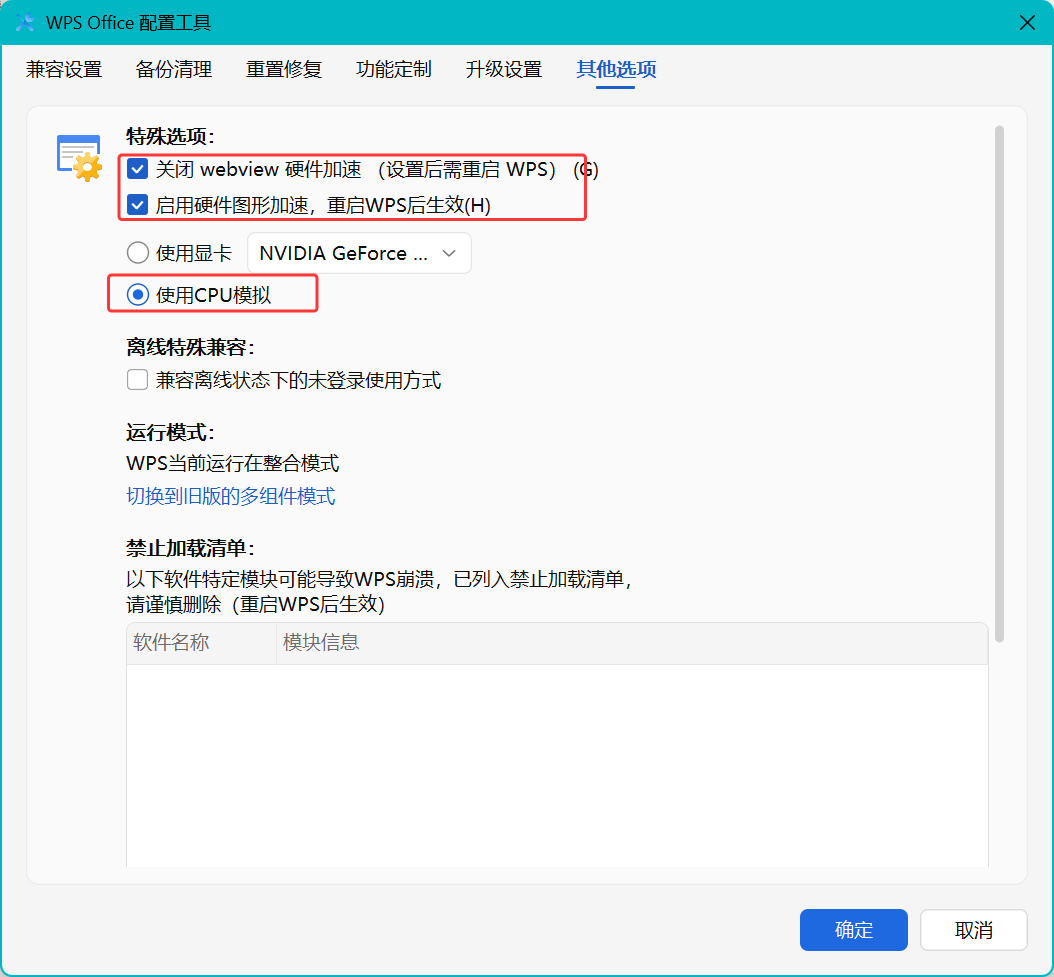Click the 离线特殊兼容 section heading

[190, 348]
